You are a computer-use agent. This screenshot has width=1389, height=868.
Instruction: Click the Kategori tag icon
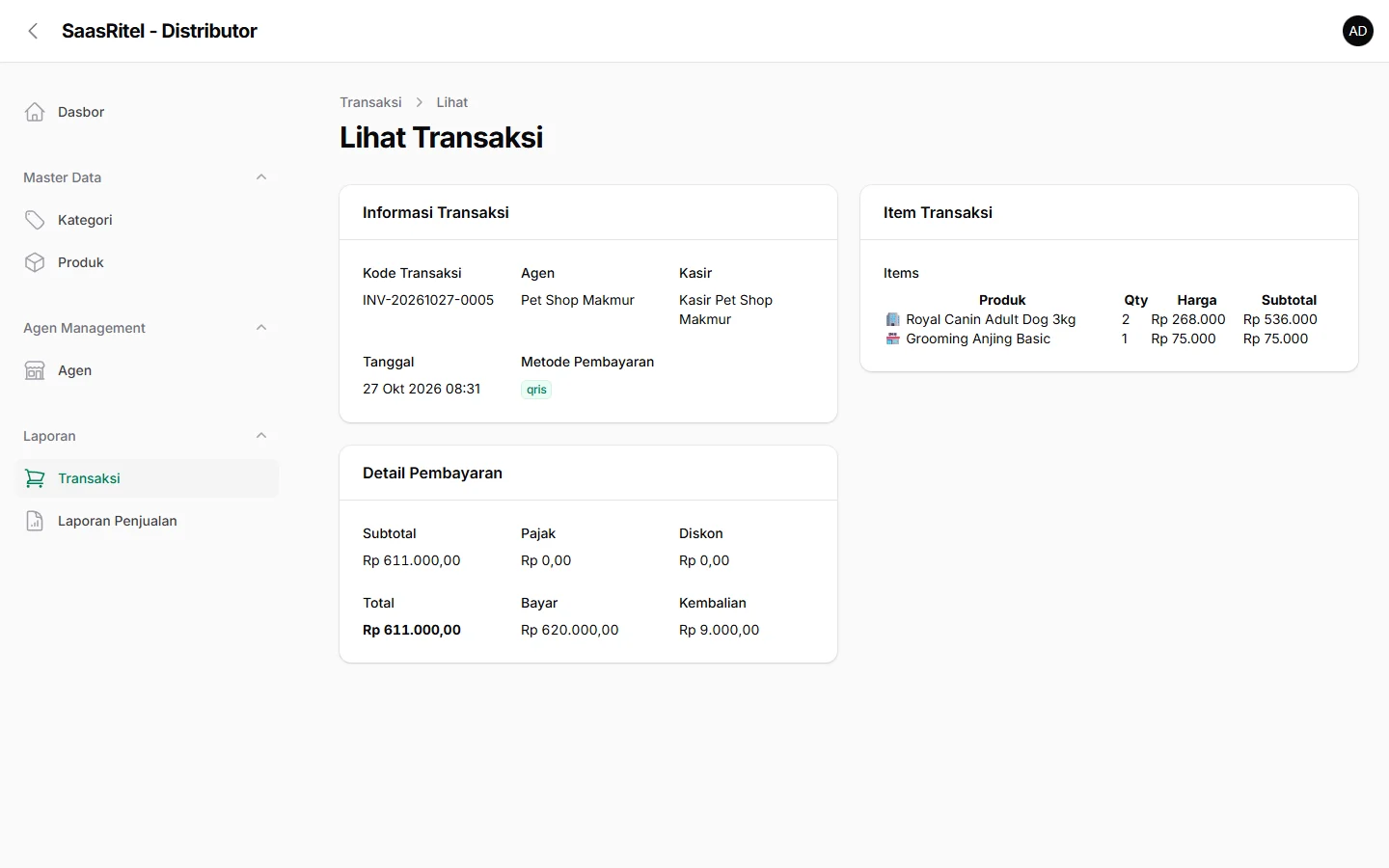click(35, 220)
